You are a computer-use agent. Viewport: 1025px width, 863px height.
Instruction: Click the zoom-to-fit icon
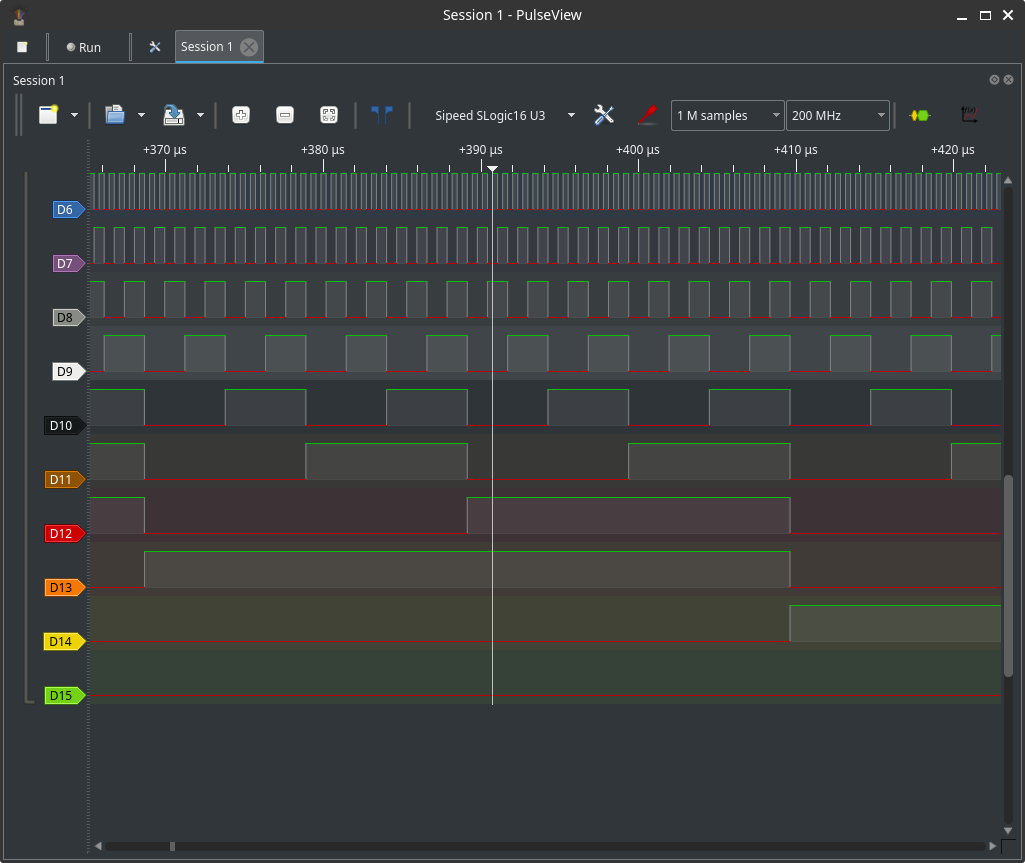pos(328,116)
